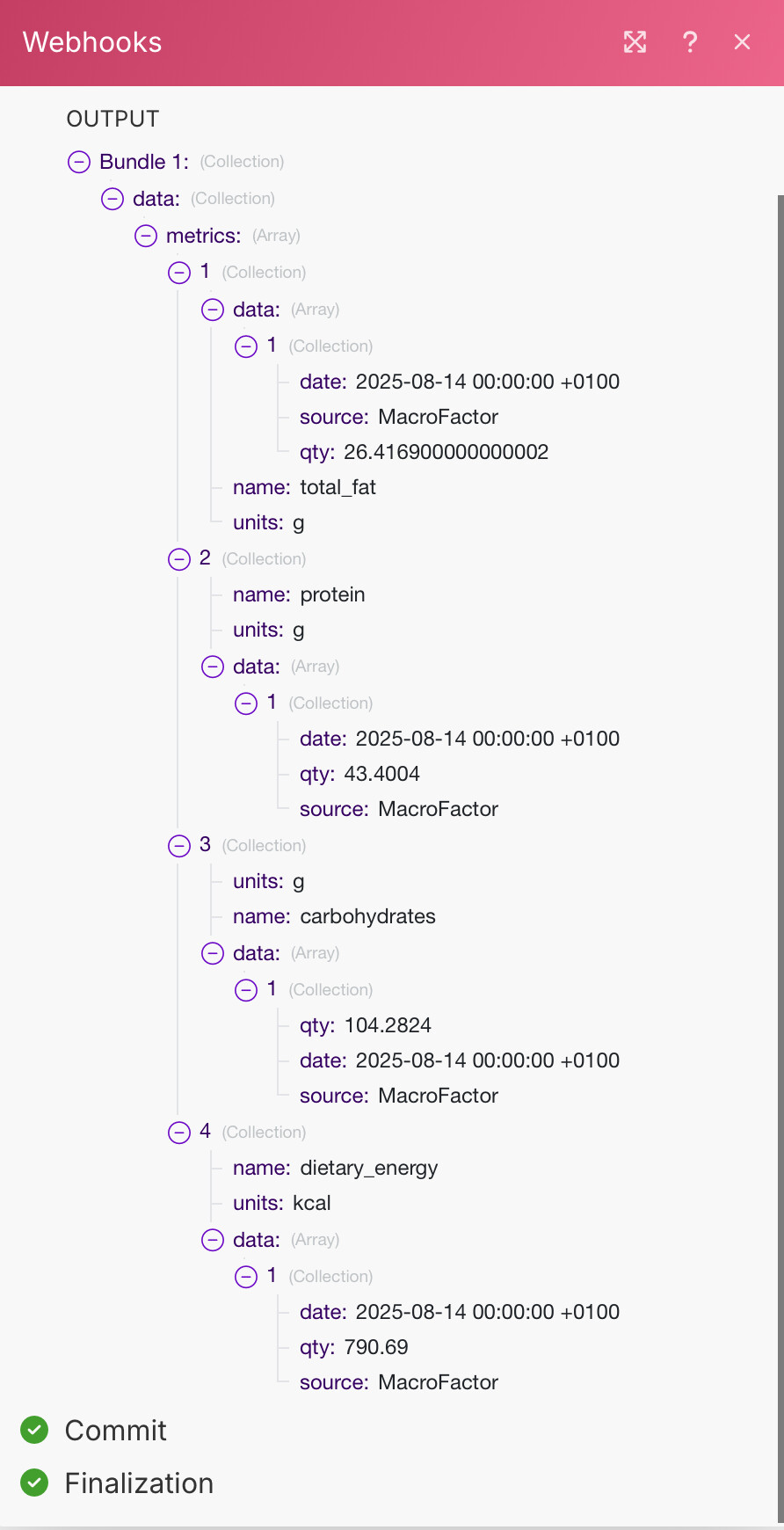
Task: Click the Finalization label
Action: 139,1483
